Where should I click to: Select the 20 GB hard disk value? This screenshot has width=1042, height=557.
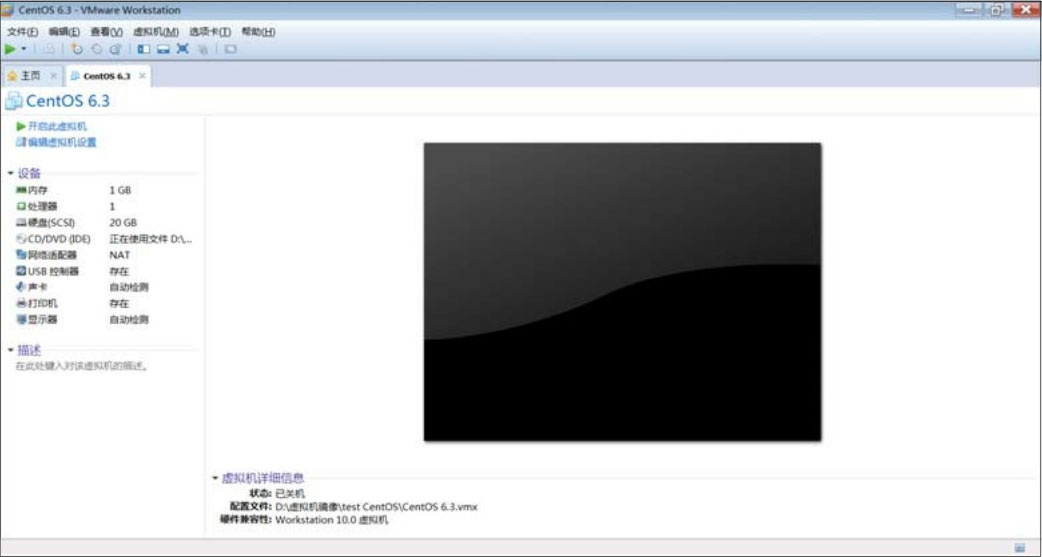click(123, 223)
